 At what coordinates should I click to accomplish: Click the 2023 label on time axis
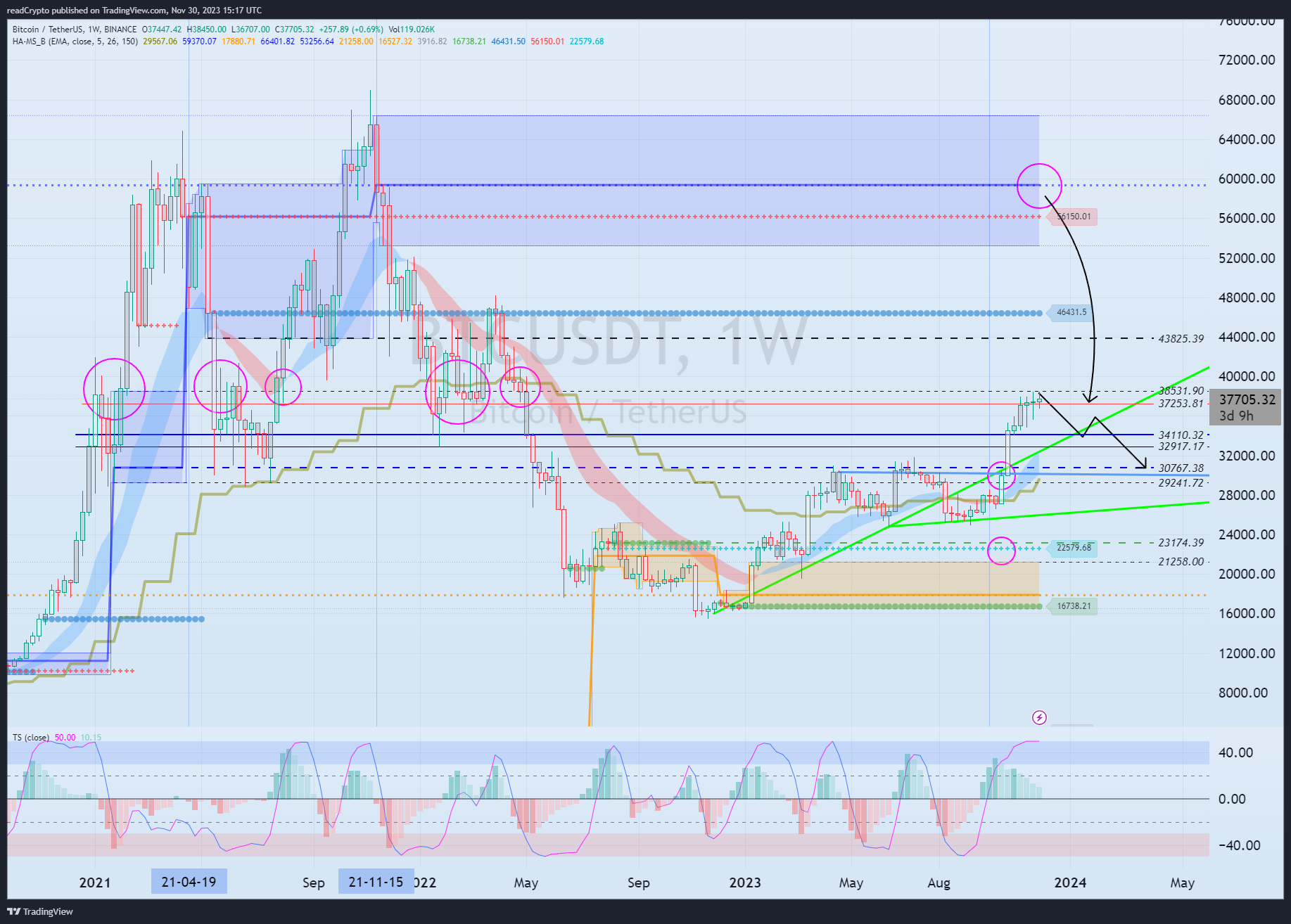click(745, 883)
